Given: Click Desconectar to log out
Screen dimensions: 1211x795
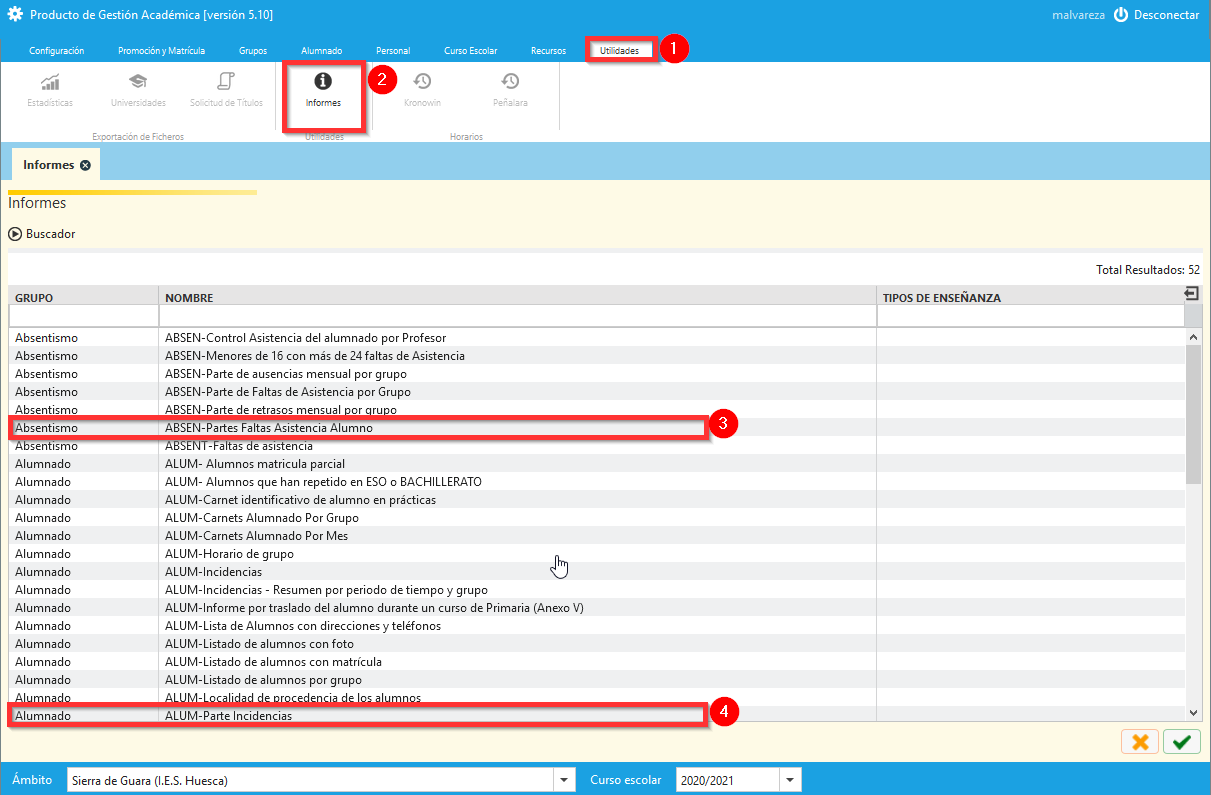Looking at the screenshot, I should pyautogui.click(x=1166, y=15).
